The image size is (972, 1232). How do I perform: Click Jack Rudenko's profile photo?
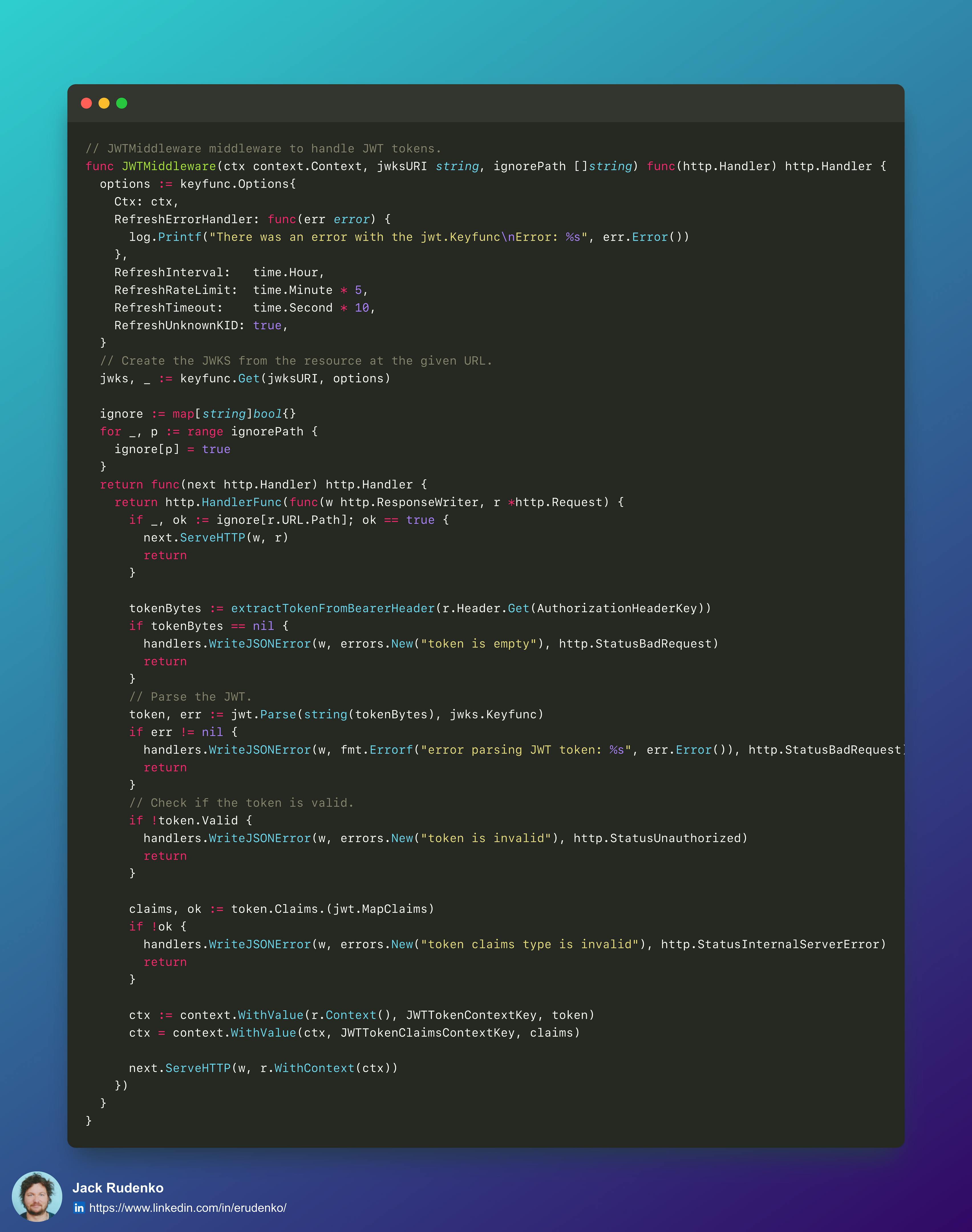[x=37, y=1196]
